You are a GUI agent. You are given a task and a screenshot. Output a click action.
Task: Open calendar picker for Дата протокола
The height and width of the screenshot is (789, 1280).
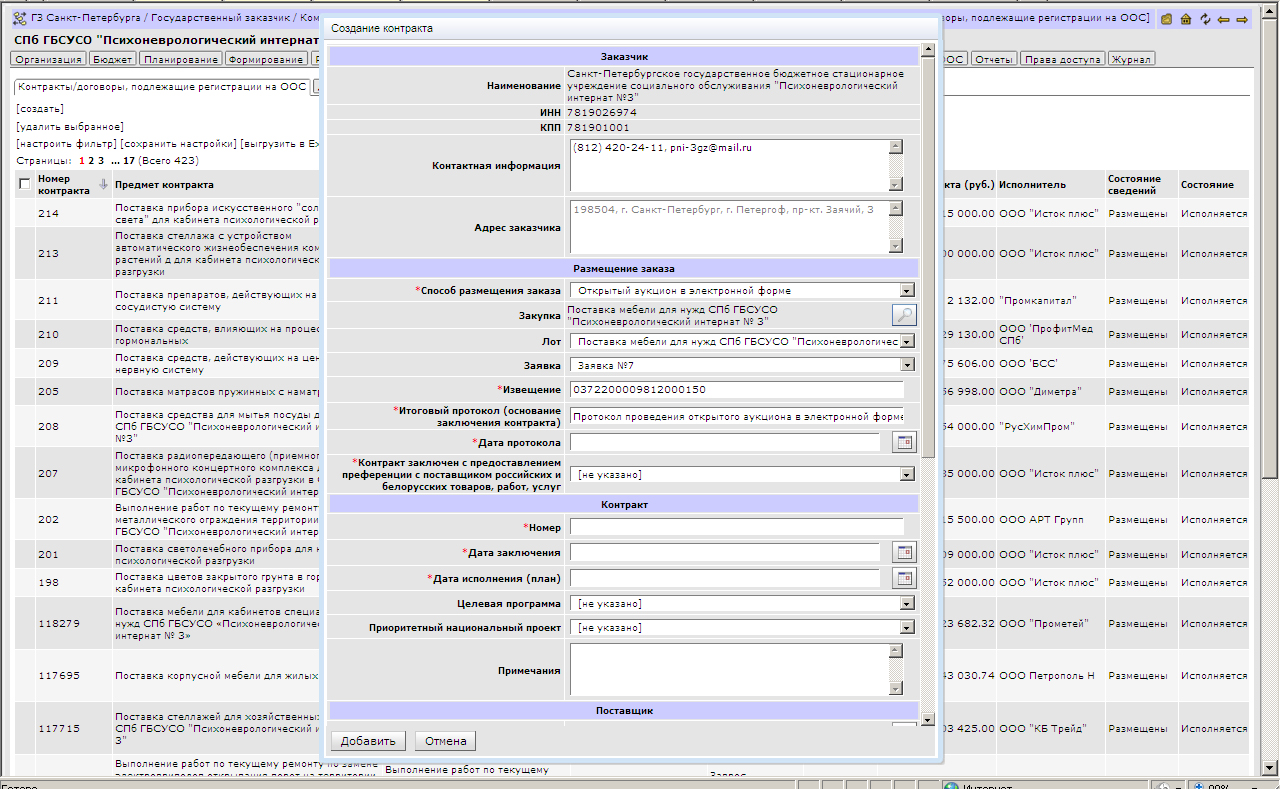tap(904, 442)
